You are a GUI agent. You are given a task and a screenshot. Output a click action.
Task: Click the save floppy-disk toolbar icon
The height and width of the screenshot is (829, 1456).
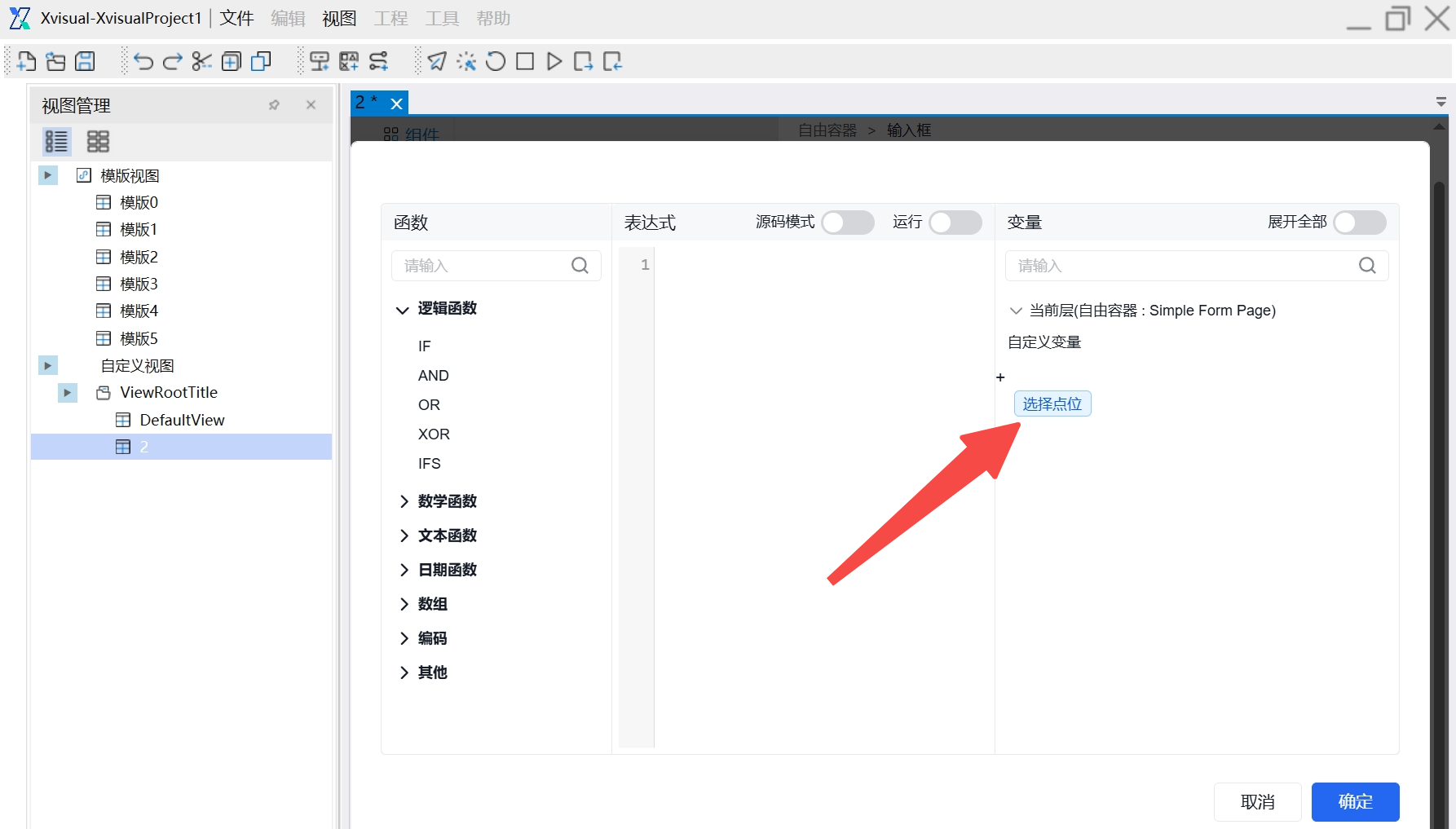(85, 61)
